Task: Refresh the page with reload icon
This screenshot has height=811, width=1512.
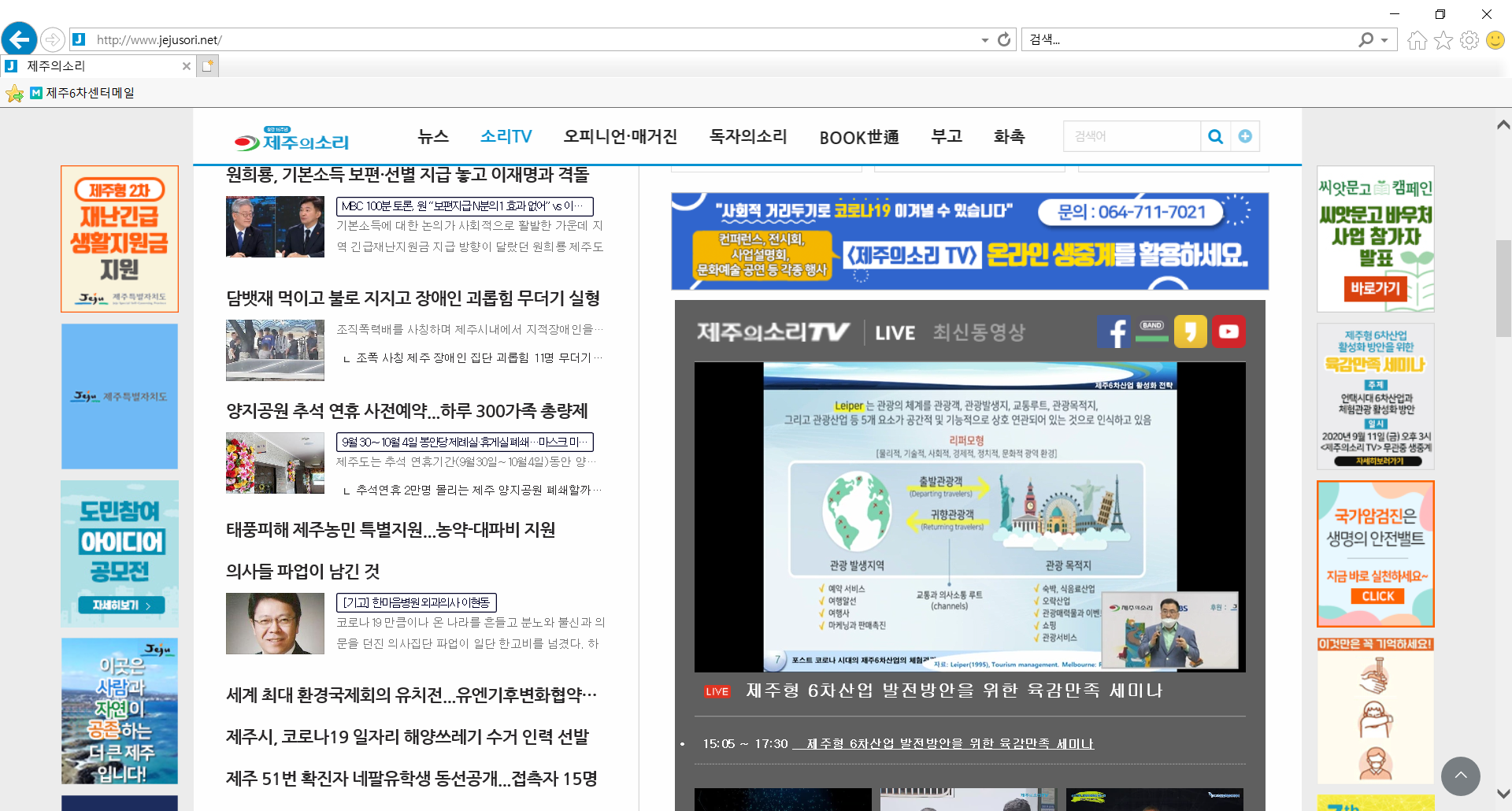Action: click(1004, 39)
